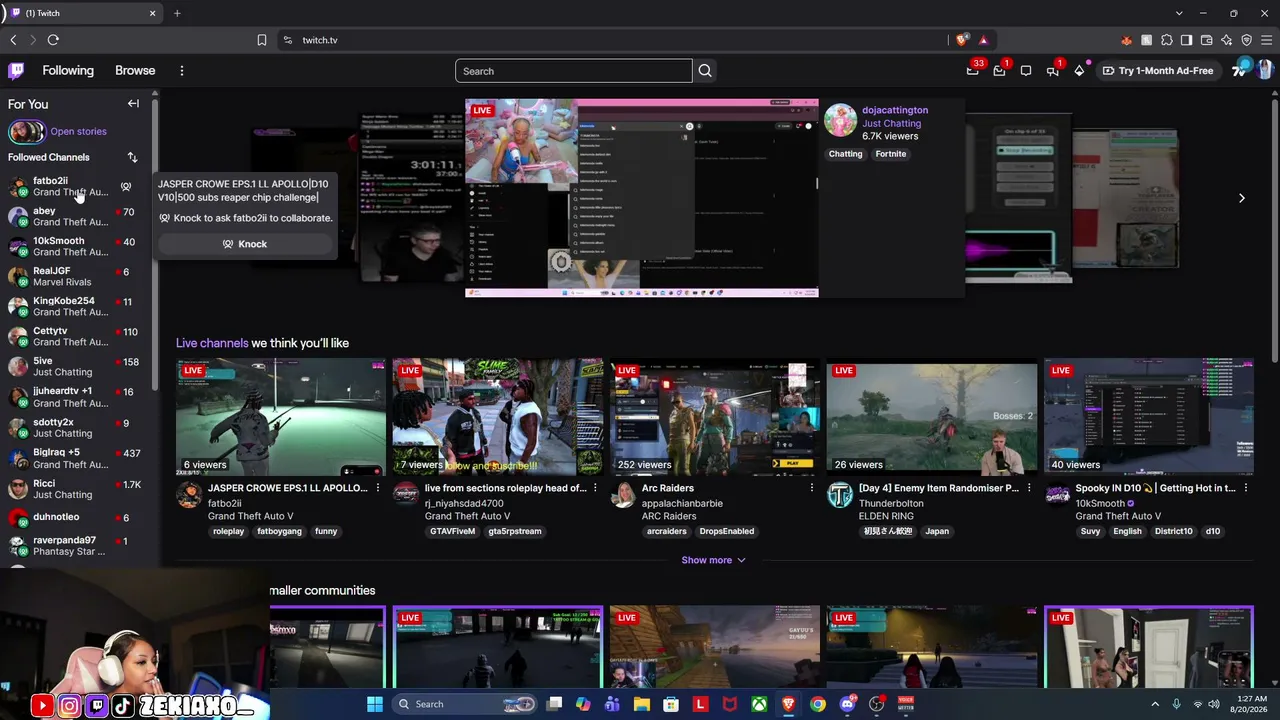Open Windows Start menu
Image resolution: width=1280 pixels, height=720 pixels.
coord(375,704)
